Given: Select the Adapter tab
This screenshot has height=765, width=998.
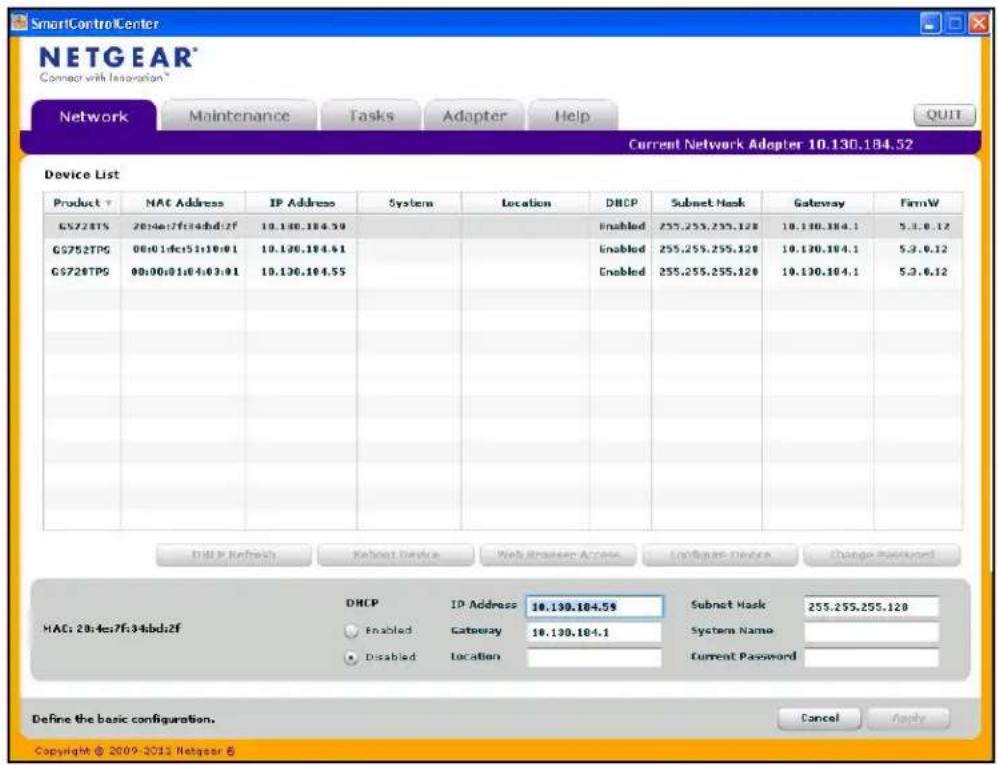Looking at the screenshot, I should pos(474,116).
